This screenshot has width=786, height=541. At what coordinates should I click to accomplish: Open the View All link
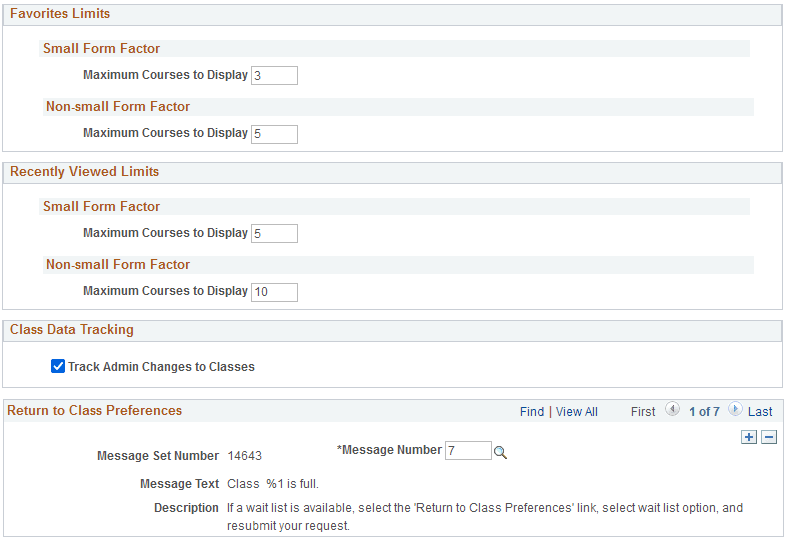tap(577, 411)
